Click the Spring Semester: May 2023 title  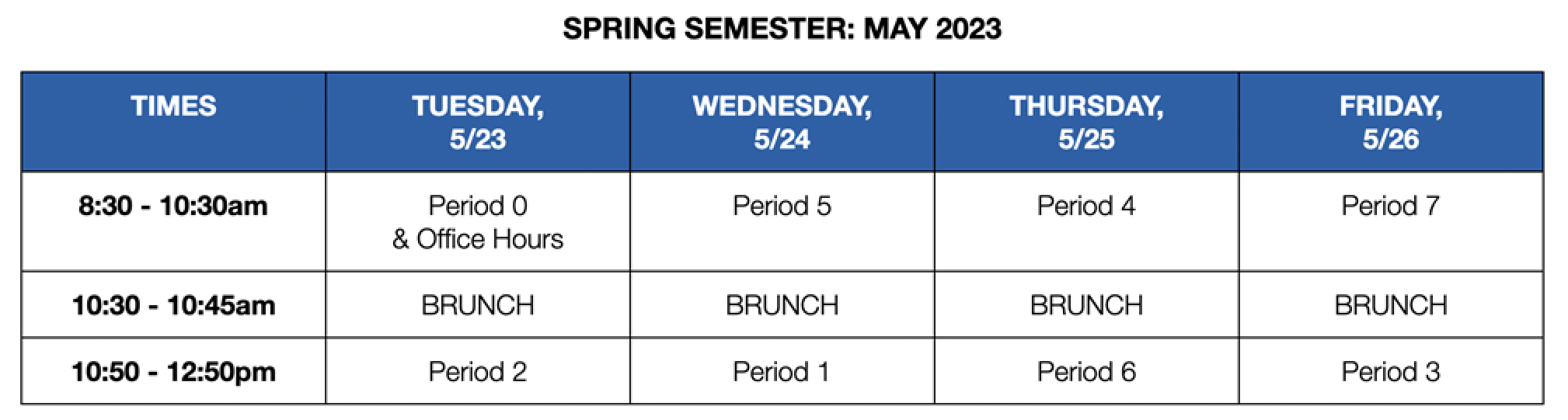(x=782, y=29)
